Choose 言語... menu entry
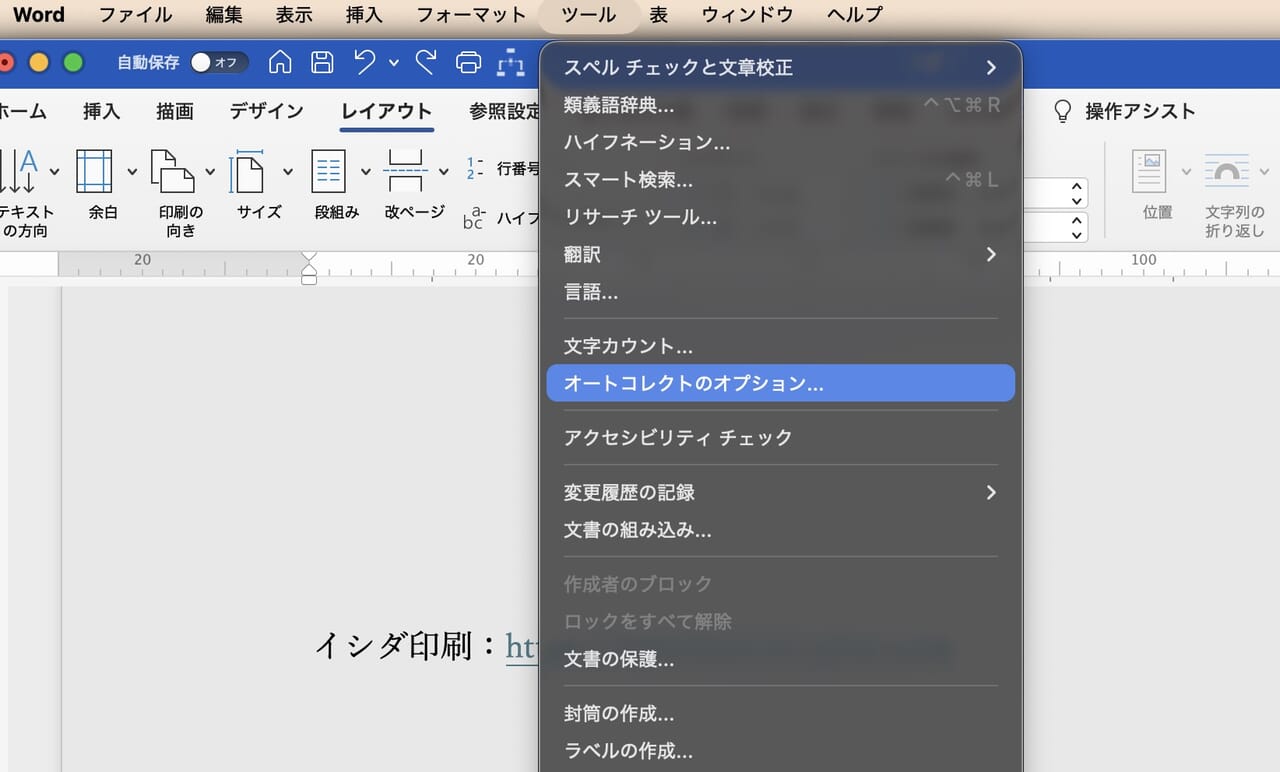1280x772 pixels. pyautogui.click(x=781, y=293)
